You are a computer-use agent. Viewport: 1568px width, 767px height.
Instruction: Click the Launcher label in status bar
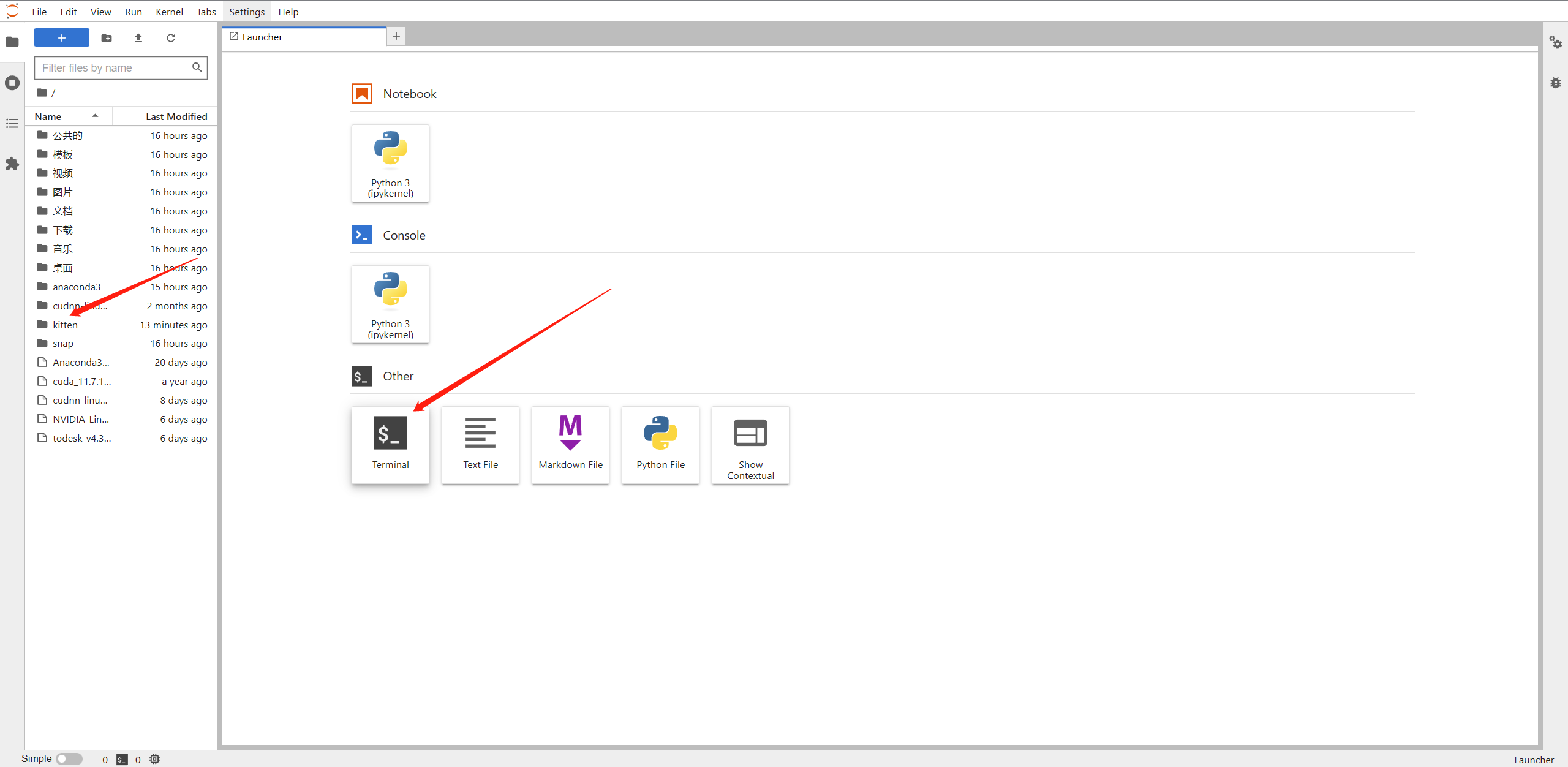[1534, 760]
